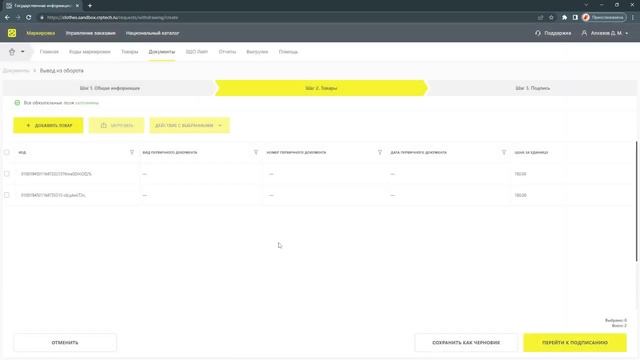The height and width of the screenshot is (360, 640).
Task: Share this page via address bar icon
Action: (540, 18)
